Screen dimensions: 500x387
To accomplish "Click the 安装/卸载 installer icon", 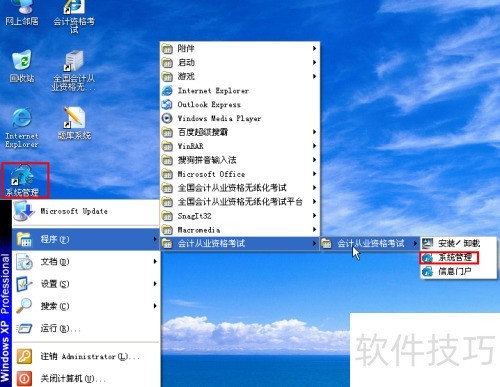I will click(428, 243).
